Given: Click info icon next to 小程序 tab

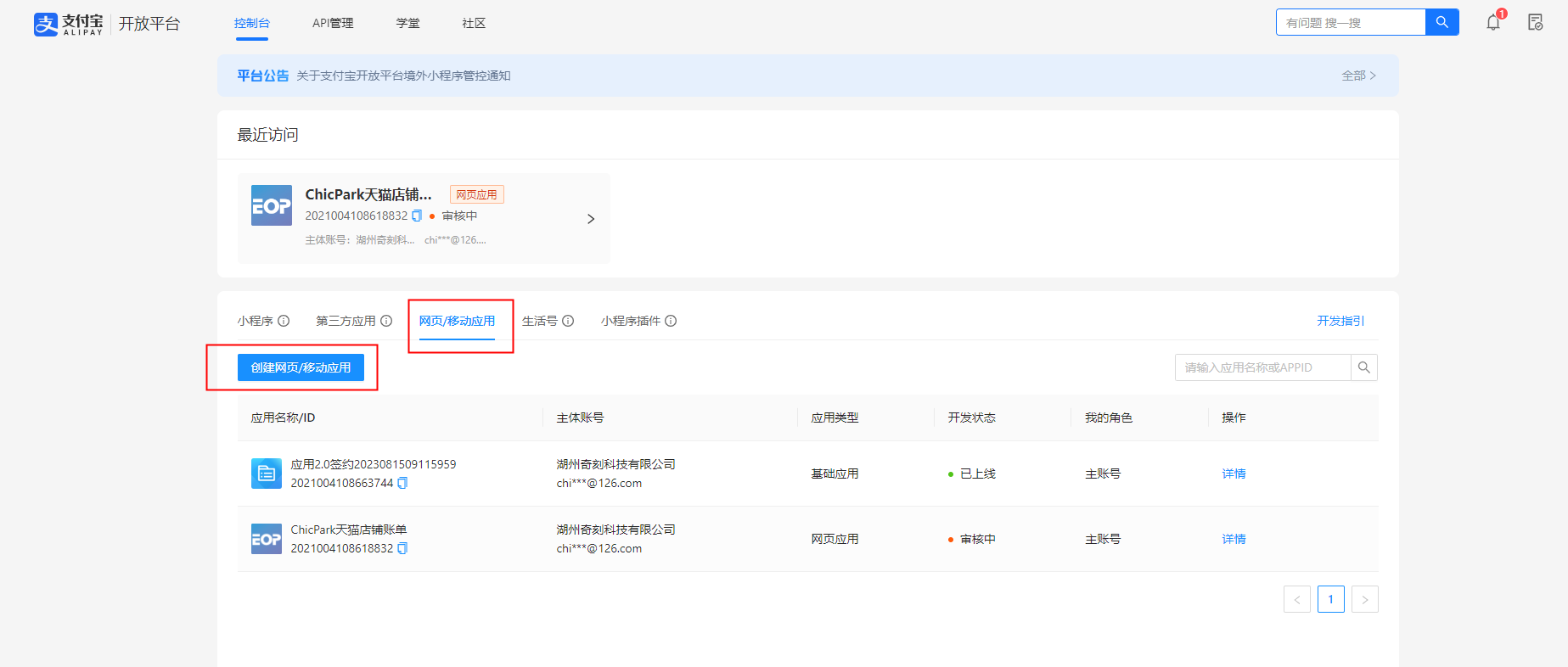Looking at the screenshot, I should click(284, 321).
